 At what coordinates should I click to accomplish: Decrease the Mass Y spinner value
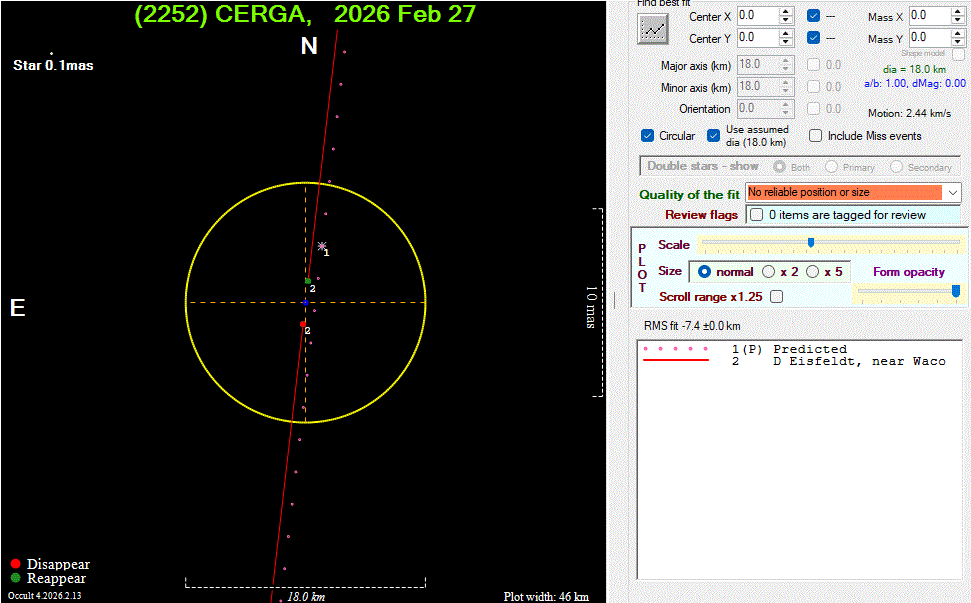pyautogui.click(x=959, y=43)
